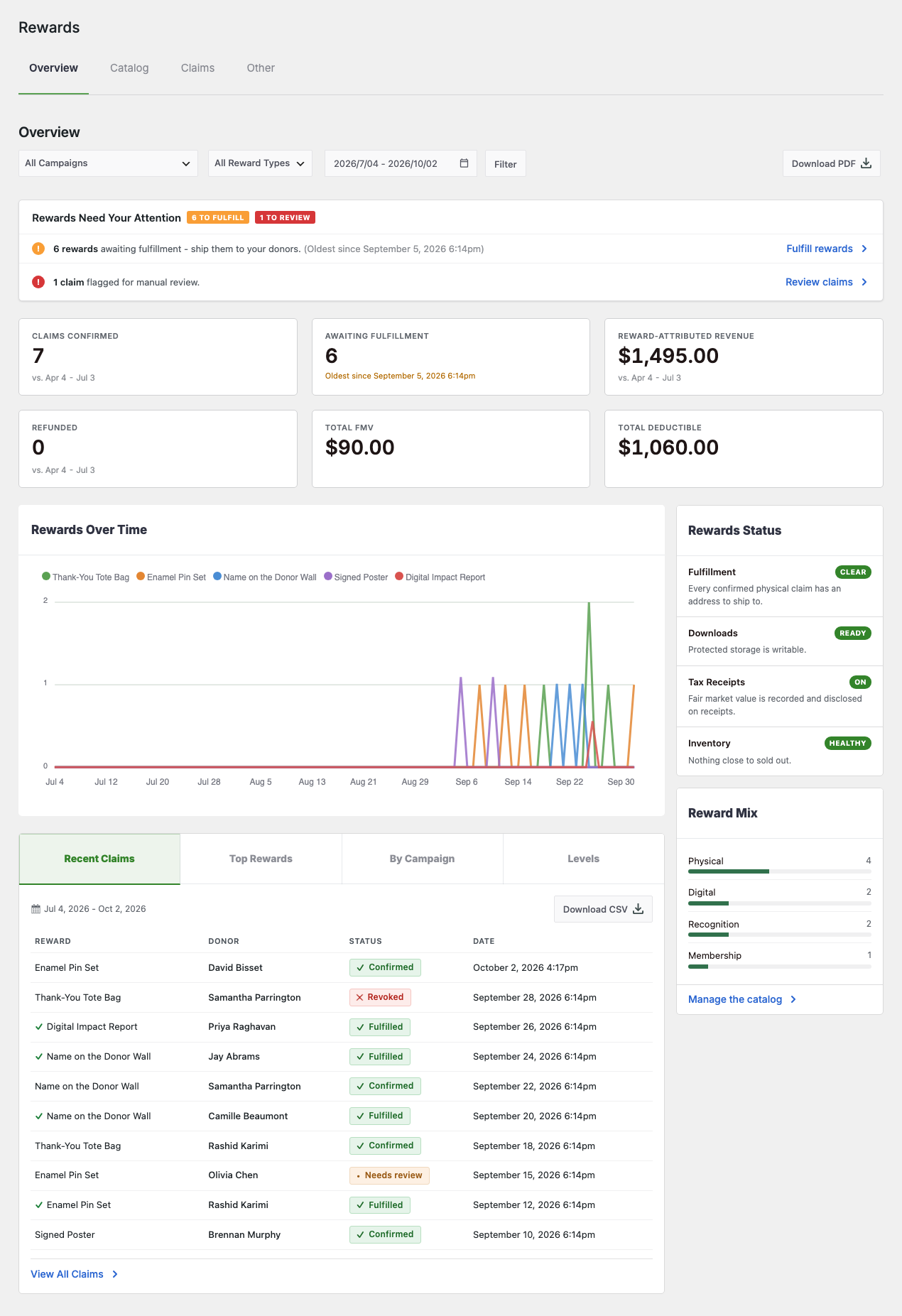Click the CLEAR fulfillment status pill

tap(853, 572)
